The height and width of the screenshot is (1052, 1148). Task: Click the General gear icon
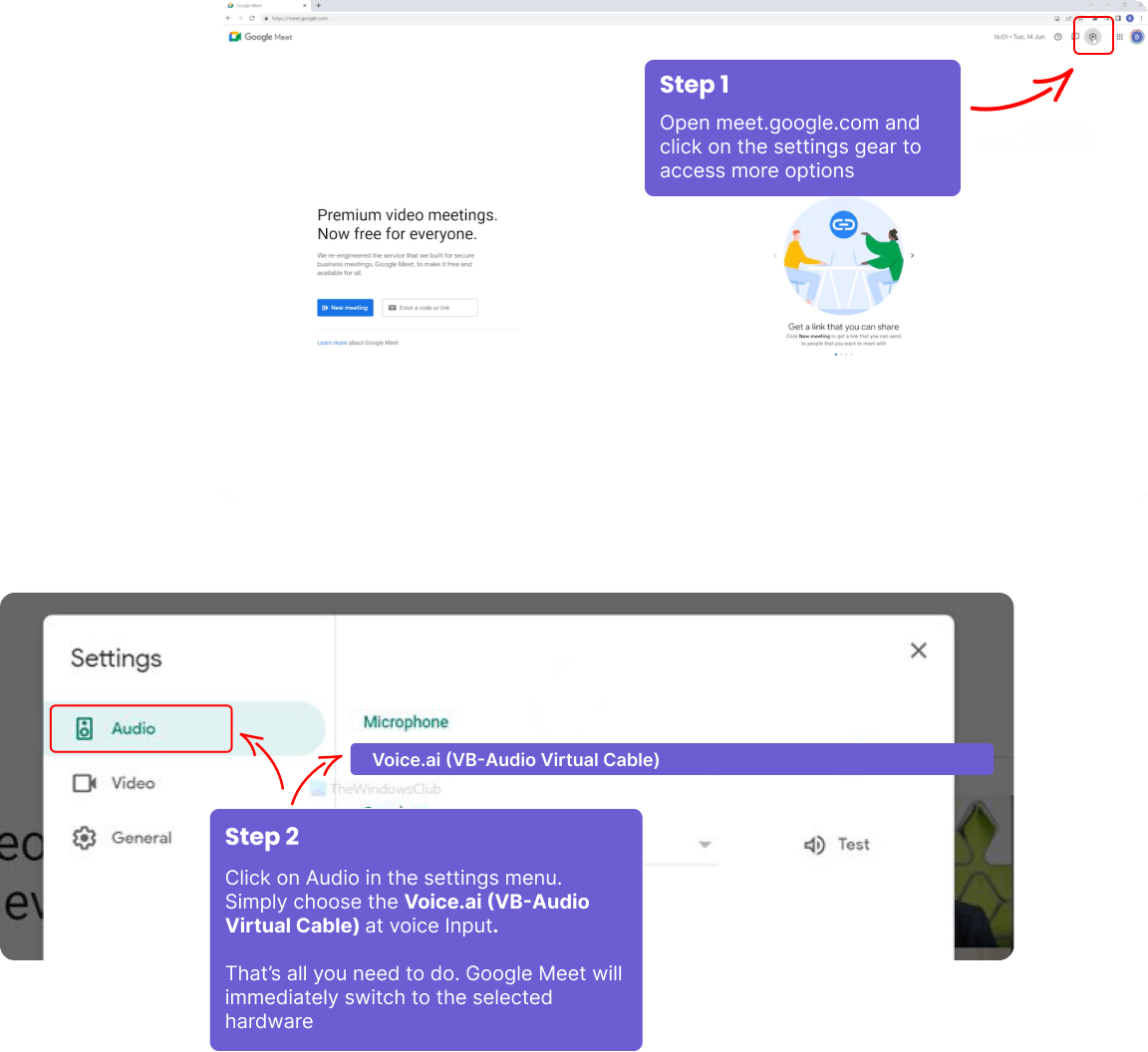coord(84,838)
